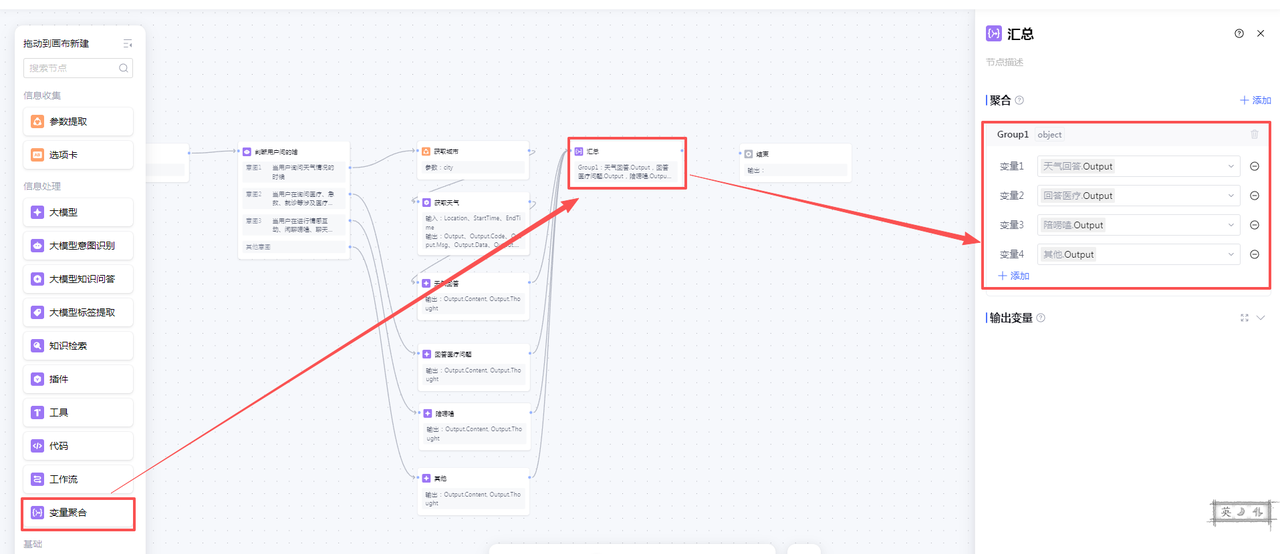This screenshot has height=554, width=1280.
Task: Collapse the node list sidebar panel
Action: tap(127, 43)
